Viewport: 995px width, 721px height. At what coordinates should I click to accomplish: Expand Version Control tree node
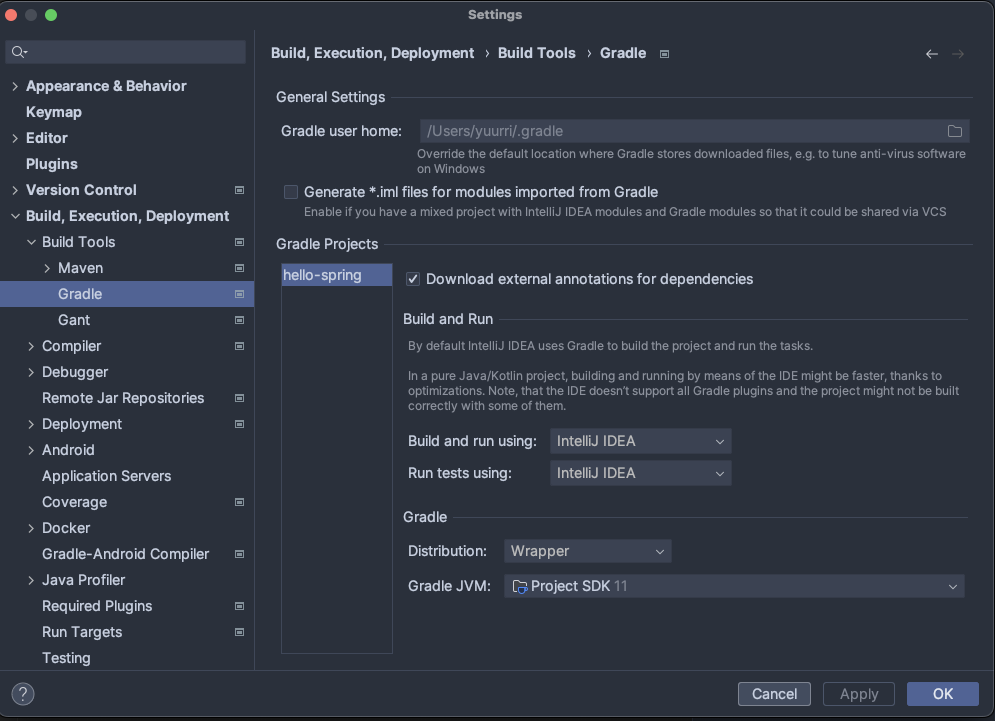15,190
